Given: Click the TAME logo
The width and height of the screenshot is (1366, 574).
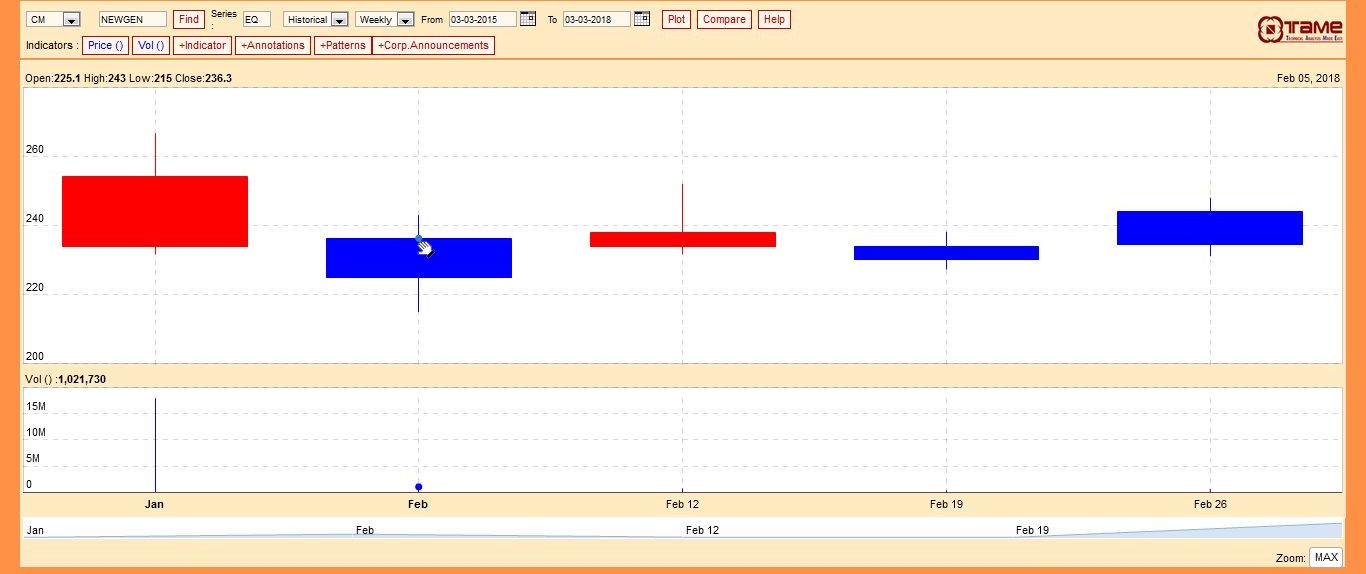Looking at the screenshot, I should pyautogui.click(x=1300, y=29).
